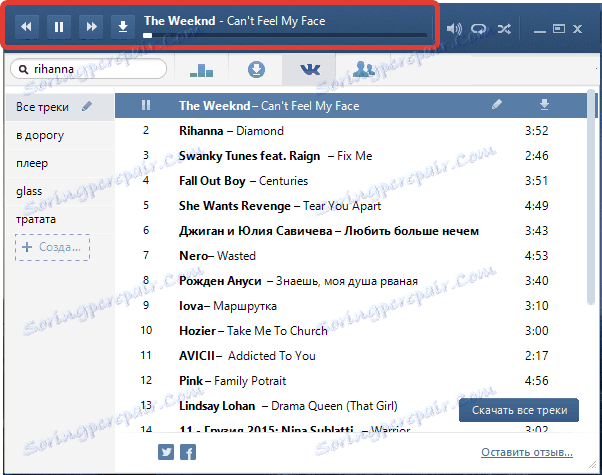Open the тратата playlist

click(x=60, y=219)
